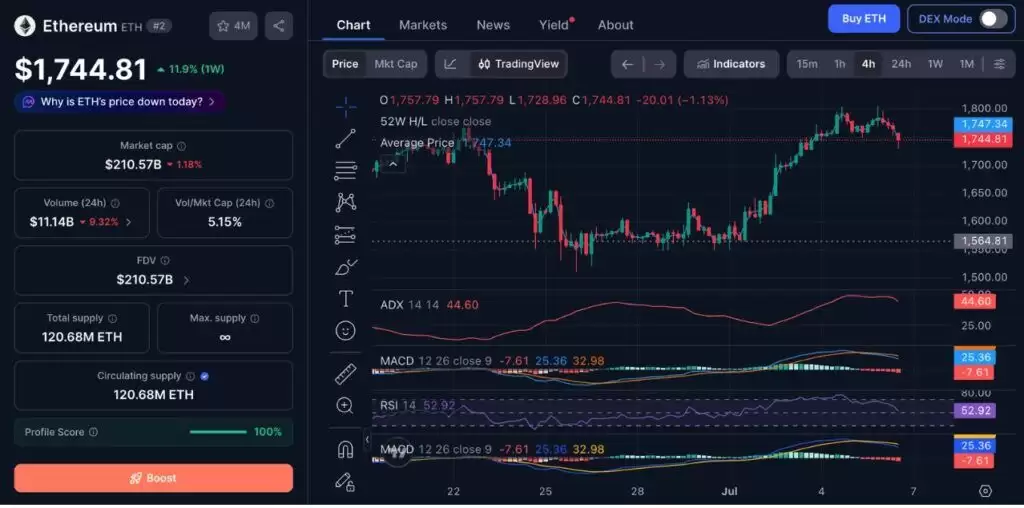The image size is (1024, 508).
Task: Select the Text tool
Action: click(x=345, y=299)
